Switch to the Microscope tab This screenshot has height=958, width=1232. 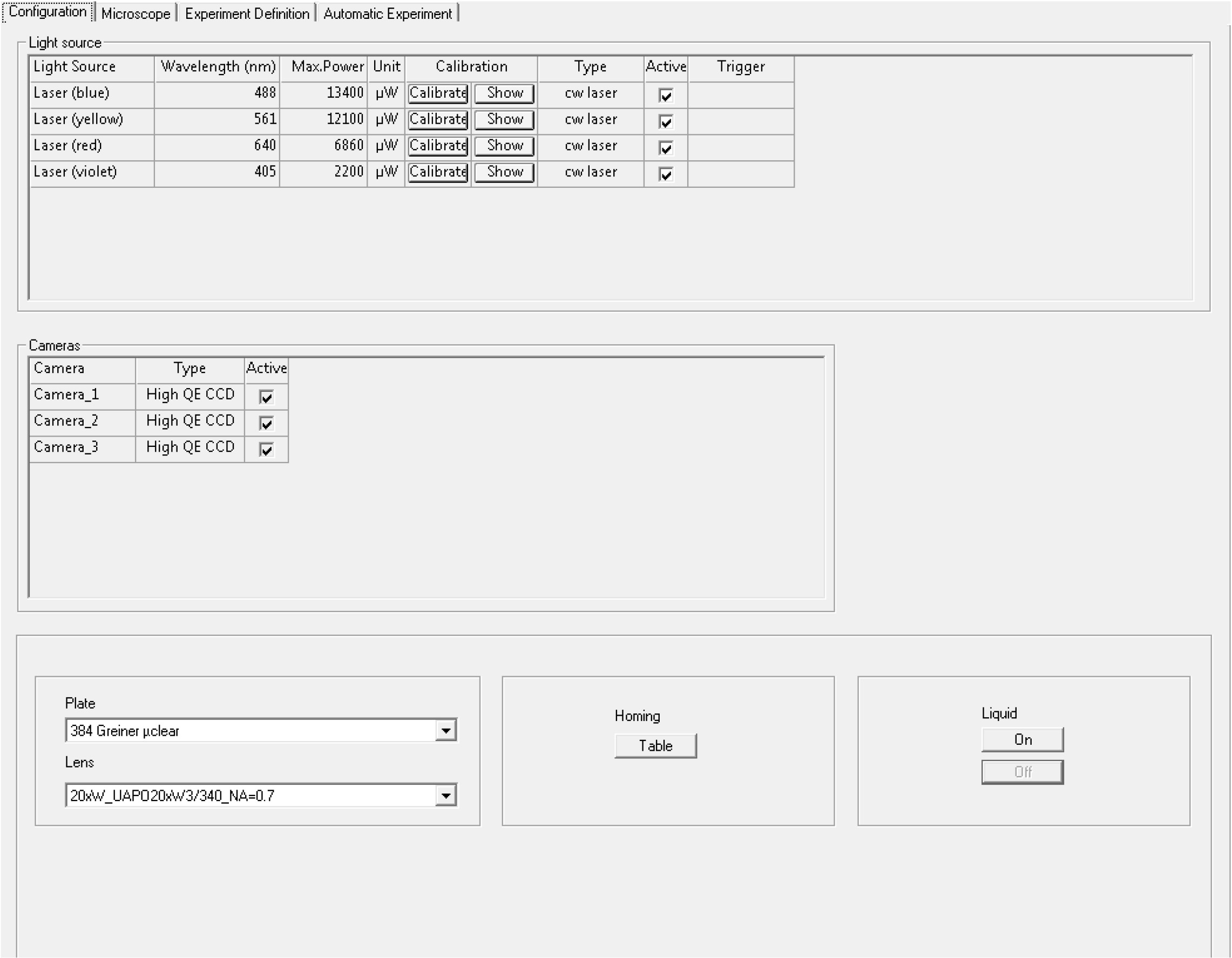click(x=136, y=13)
